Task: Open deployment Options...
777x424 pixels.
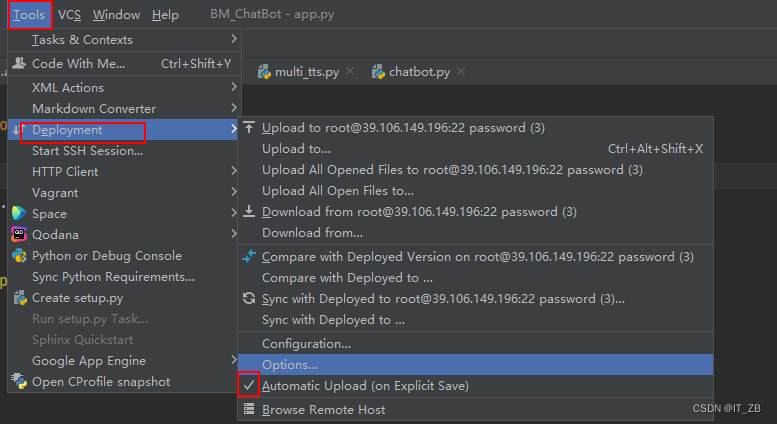Action: click(x=476, y=365)
